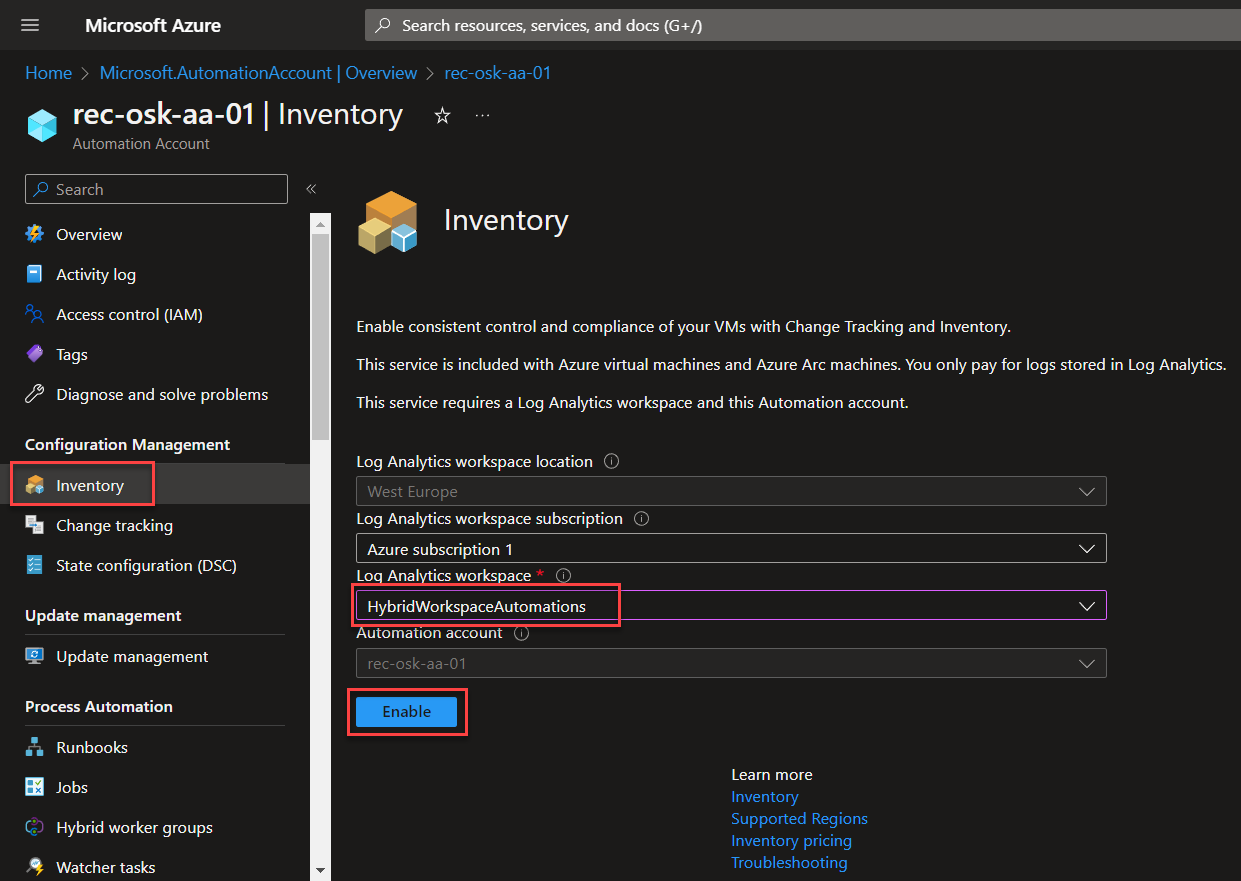Viewport: 1241px width, 881px height.
Task: Expand the West Europe location dropdown
Action: pos(731,492)
